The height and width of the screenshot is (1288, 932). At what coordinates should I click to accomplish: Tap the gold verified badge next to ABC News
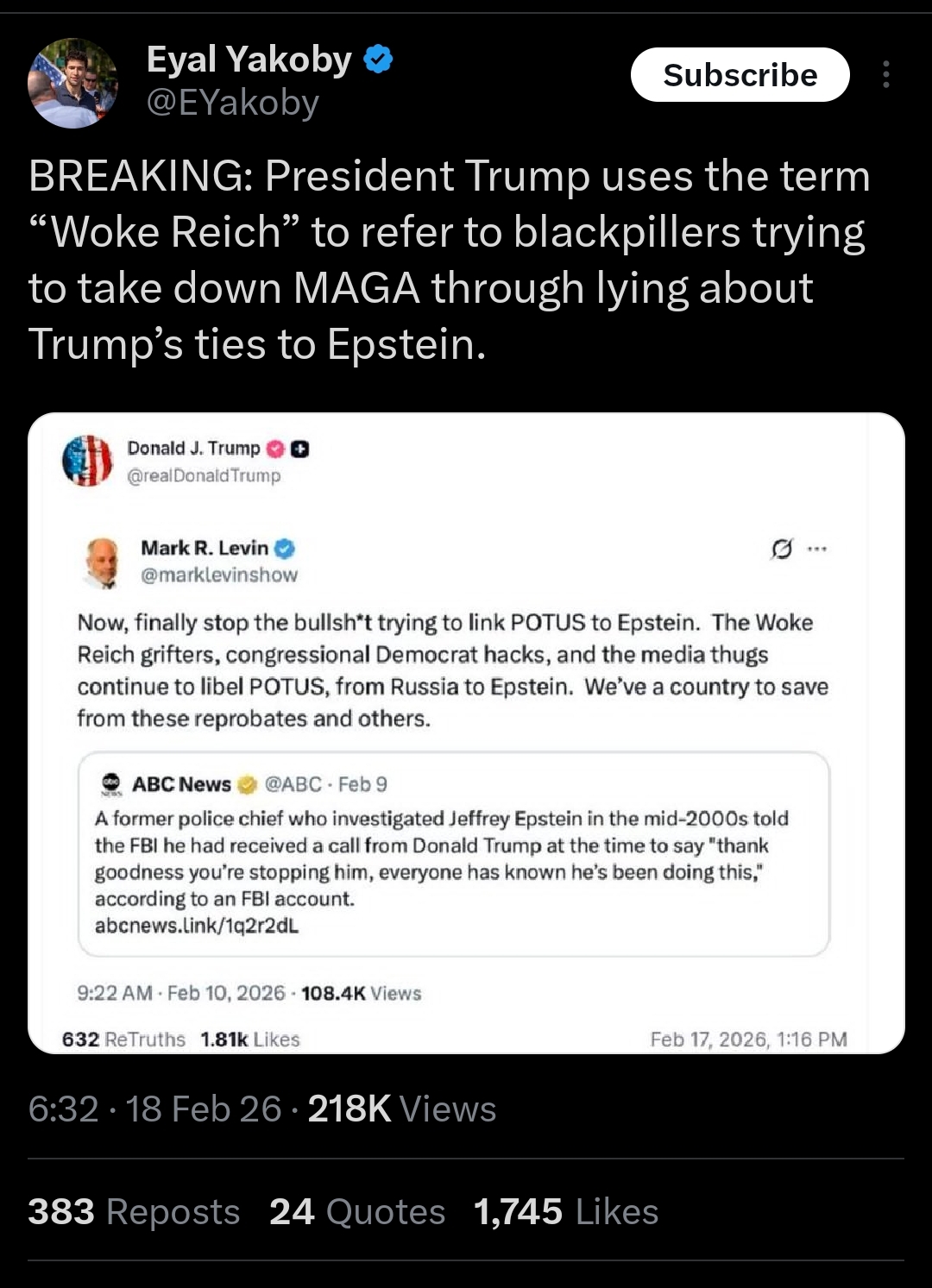(x=247, y=784)
